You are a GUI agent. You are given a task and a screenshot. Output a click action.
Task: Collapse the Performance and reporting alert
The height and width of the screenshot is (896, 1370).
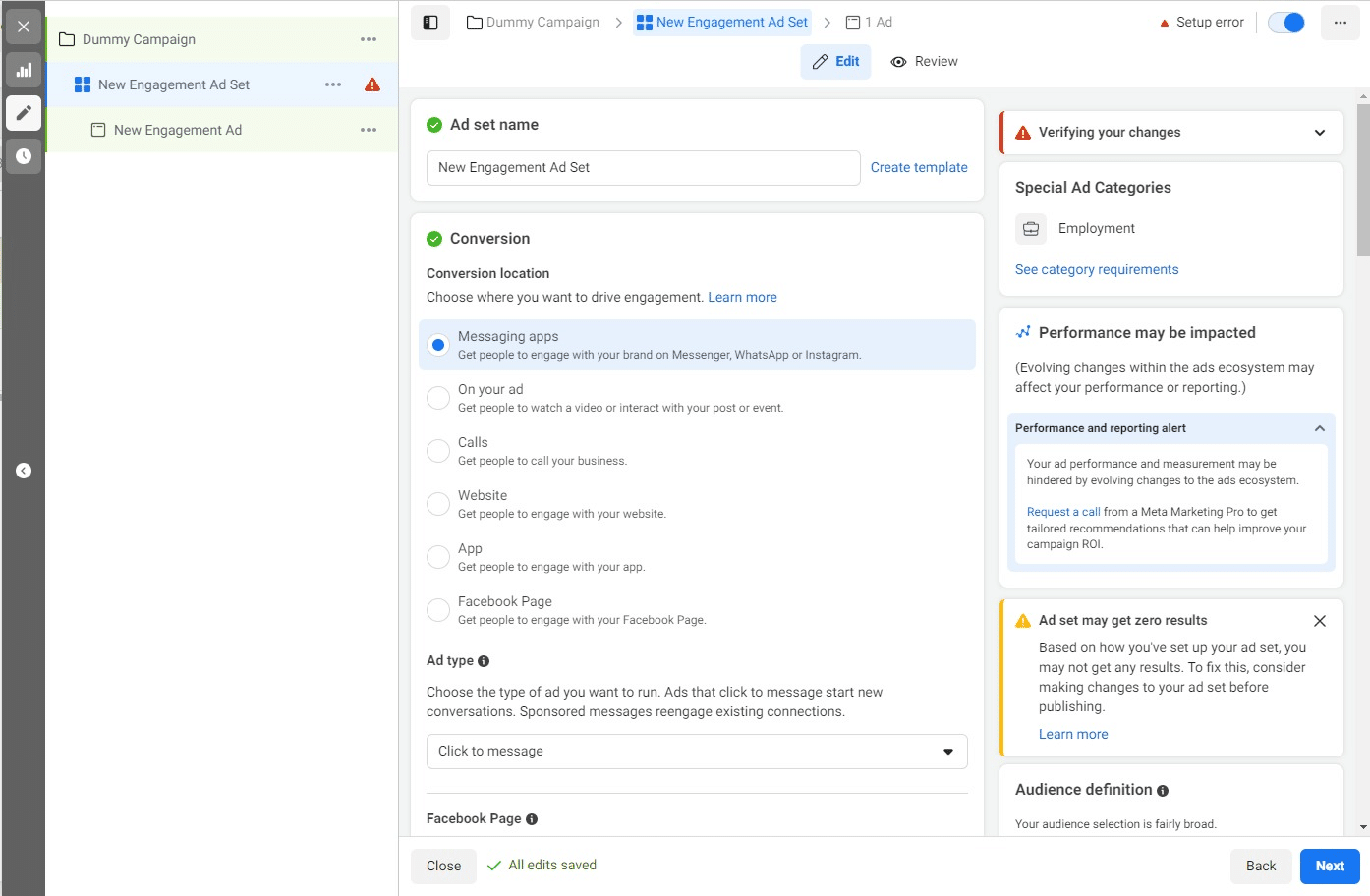click(1320, 428)
